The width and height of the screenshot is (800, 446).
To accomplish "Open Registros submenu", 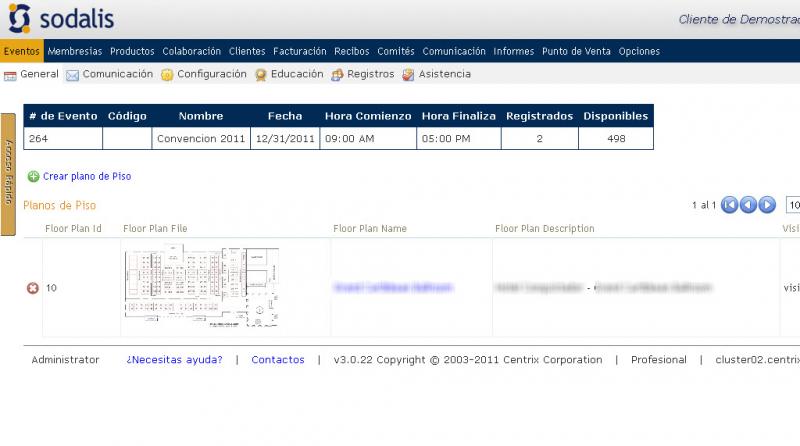I will [362, 74].
